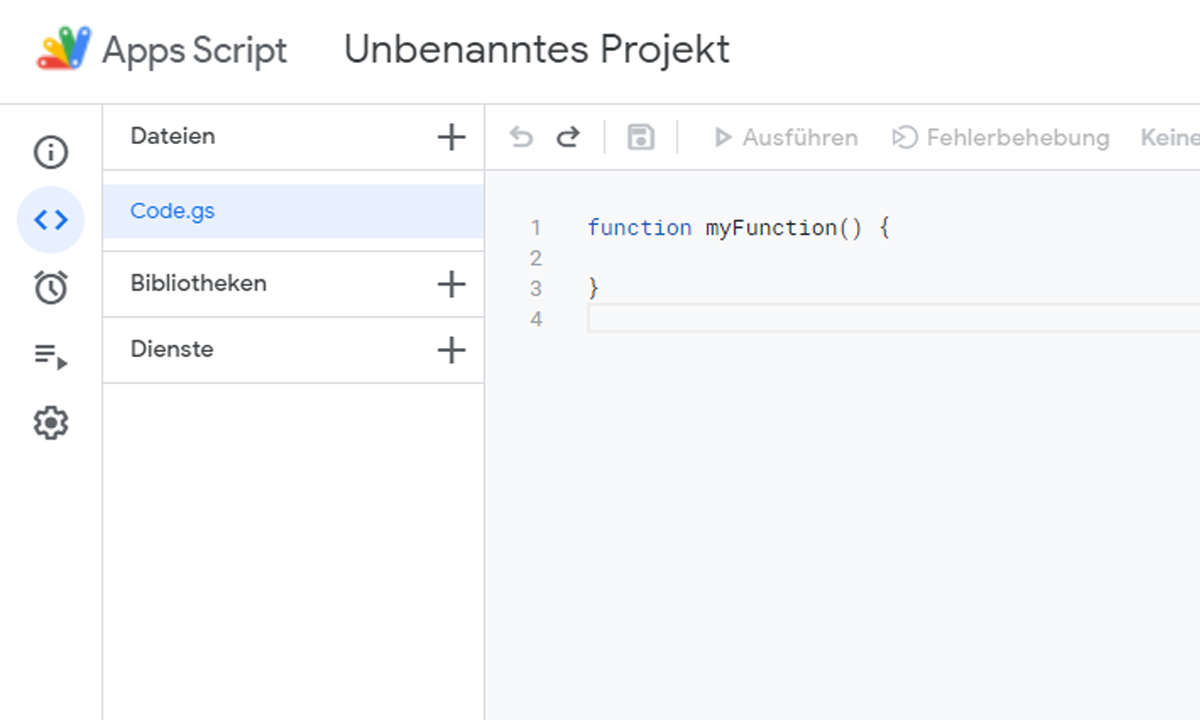Click the Dienste section label

pyautogui.click(x=172, y=349)
